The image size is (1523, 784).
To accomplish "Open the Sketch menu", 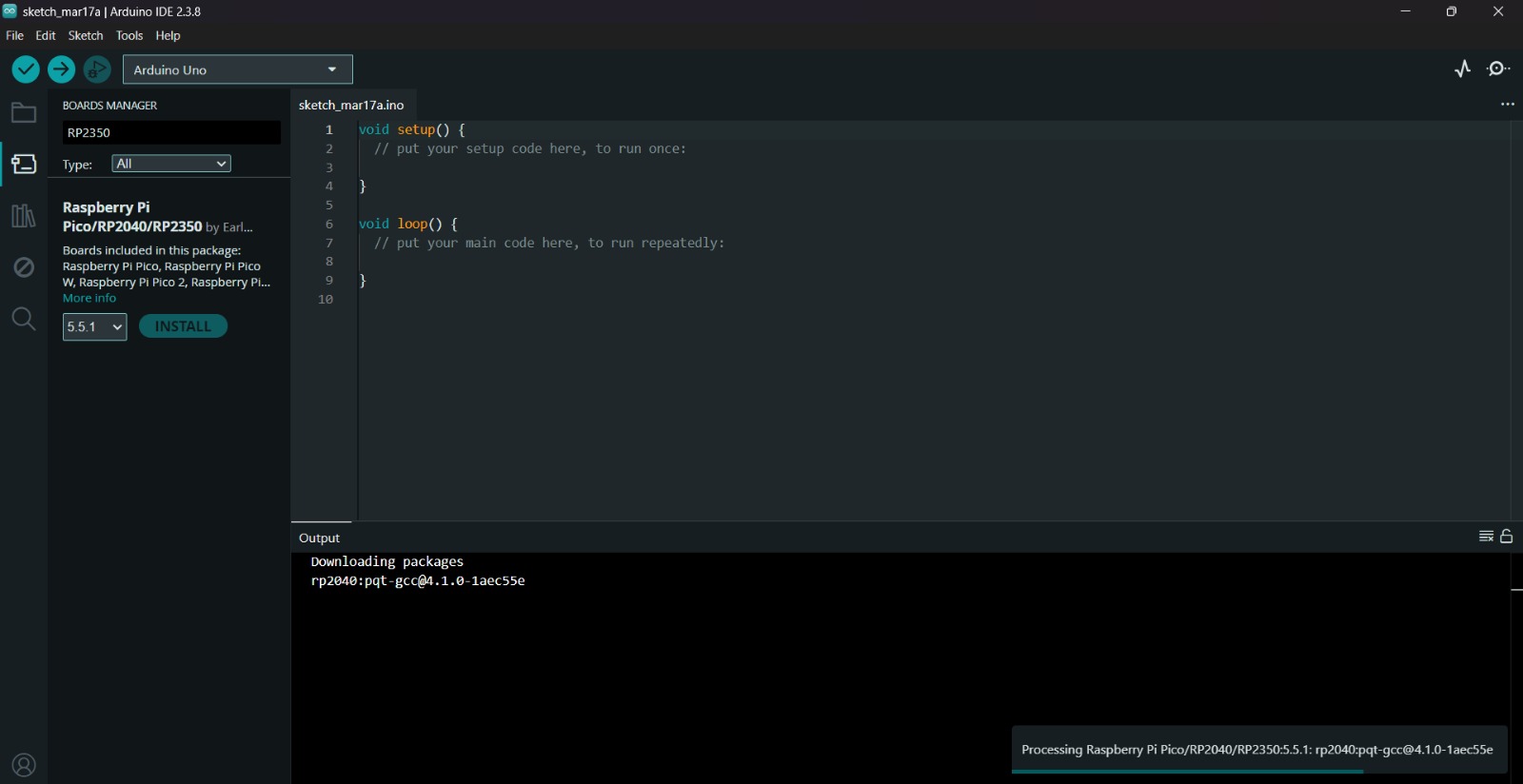I will (86, 35).
